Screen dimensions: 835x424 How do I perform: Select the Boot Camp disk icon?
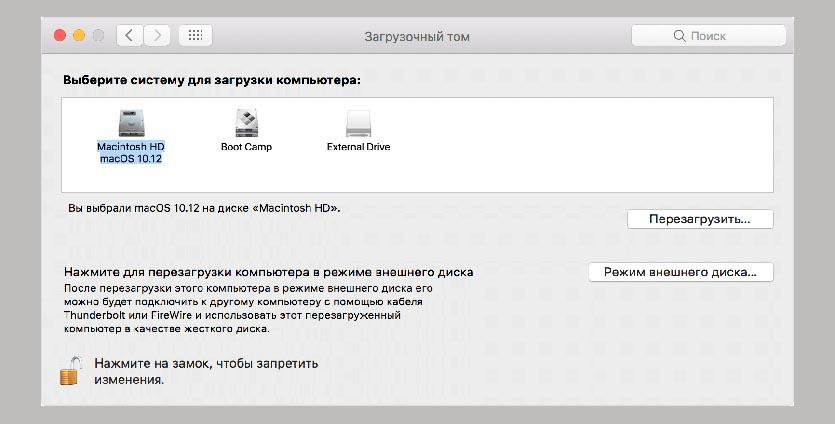[x=247, y=123]
